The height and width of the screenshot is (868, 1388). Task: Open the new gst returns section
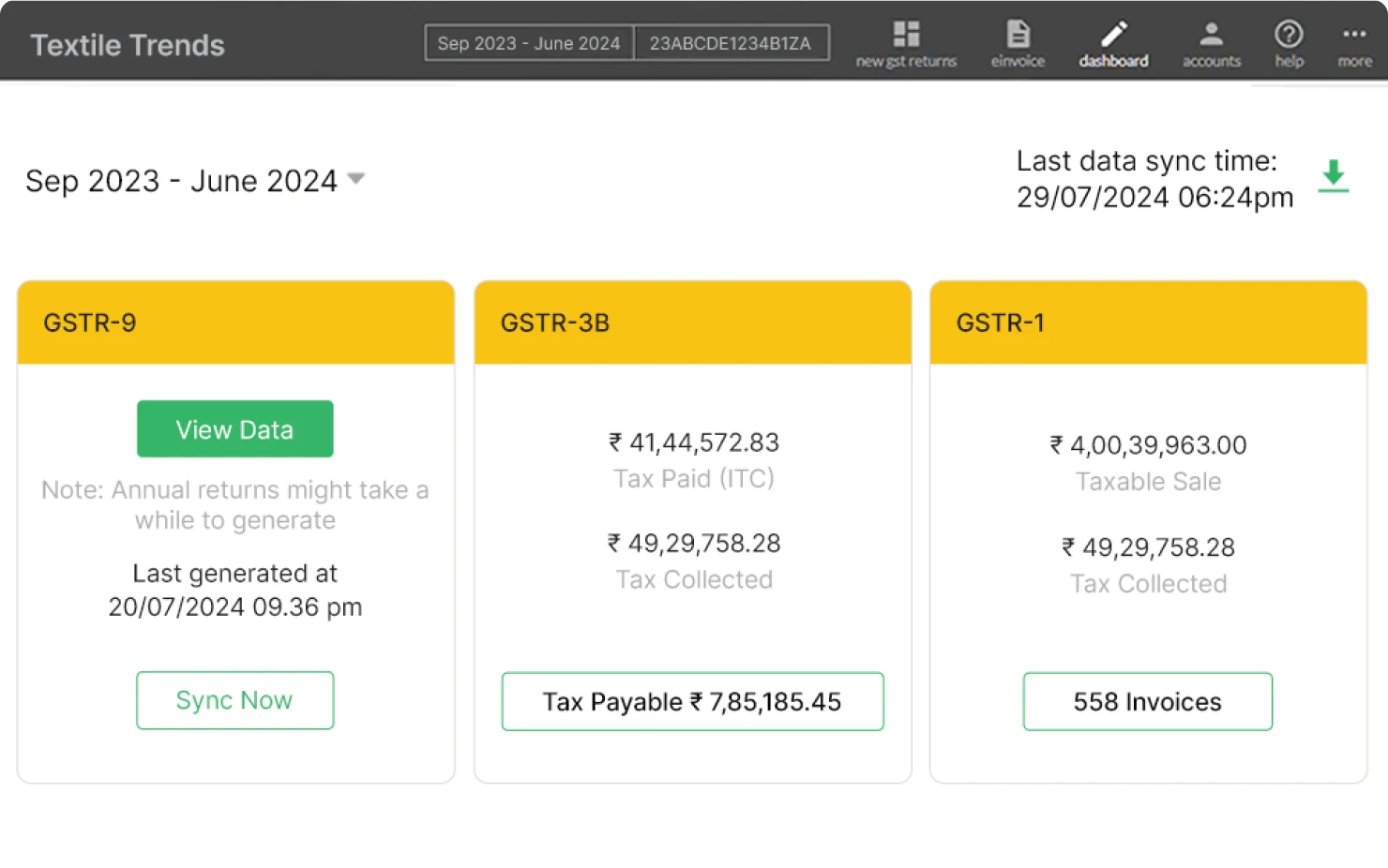[905, 42]
